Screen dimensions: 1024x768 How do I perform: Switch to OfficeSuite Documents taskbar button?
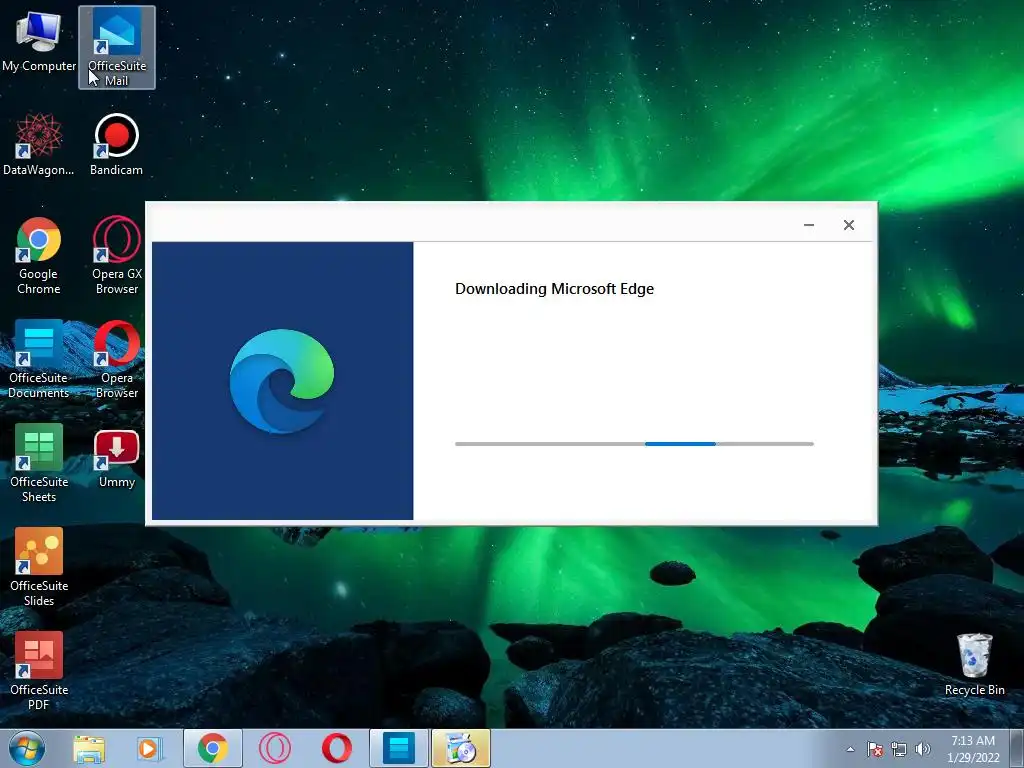tap(399, 748)
